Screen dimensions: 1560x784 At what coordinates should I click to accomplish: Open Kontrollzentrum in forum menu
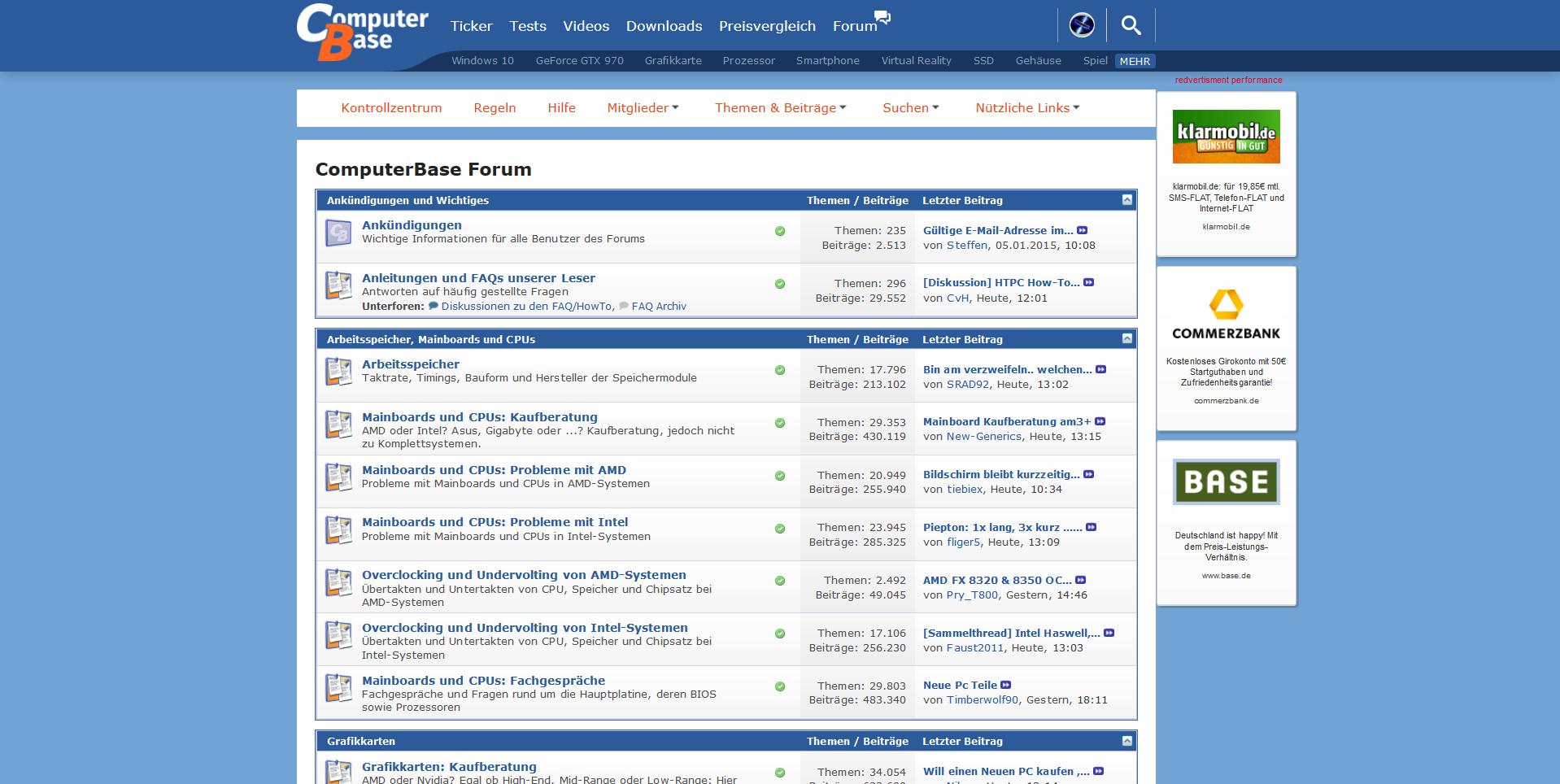391,108
